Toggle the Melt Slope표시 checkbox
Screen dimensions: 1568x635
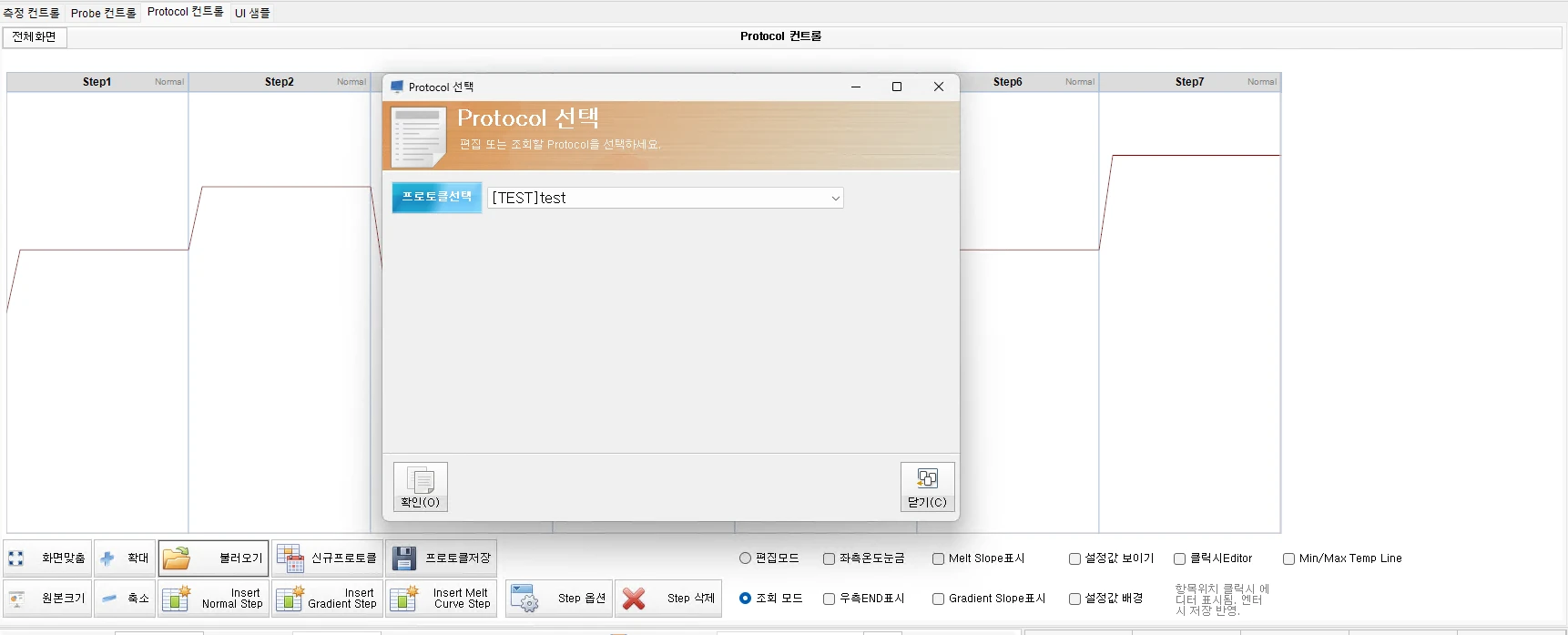tap(938, 559)
